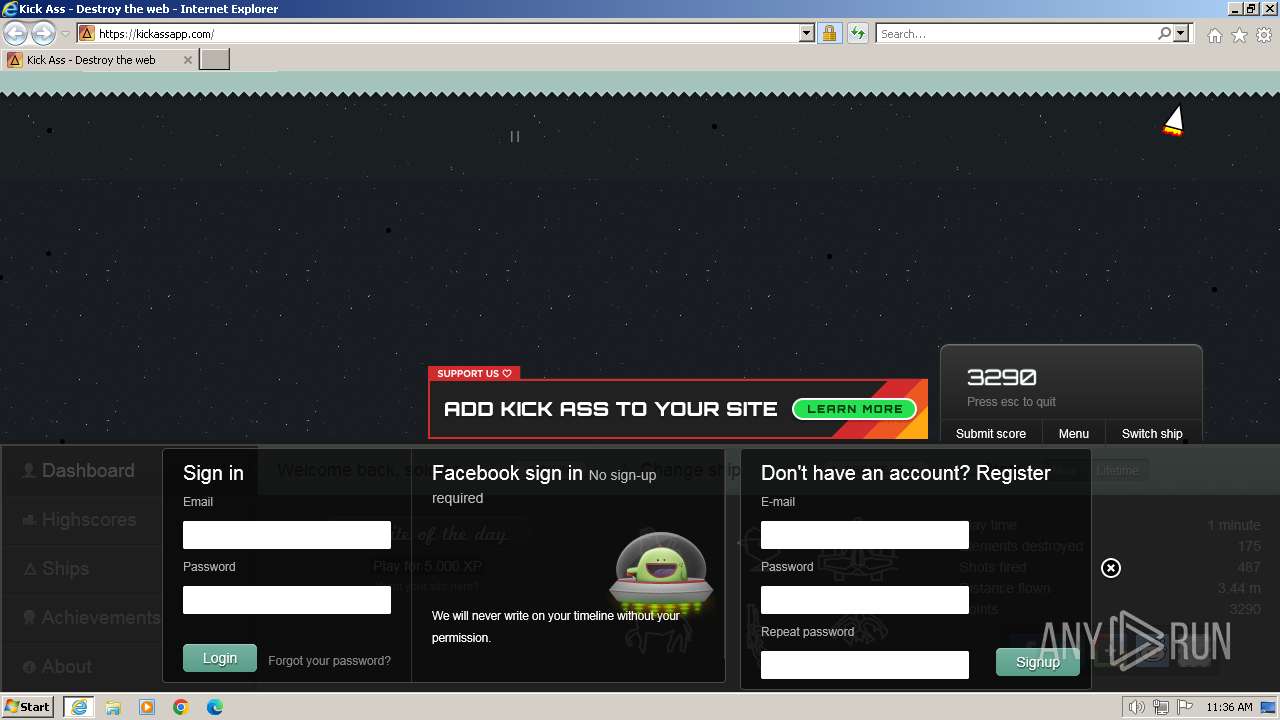Click the Sign in Email field

coord(287,535)
